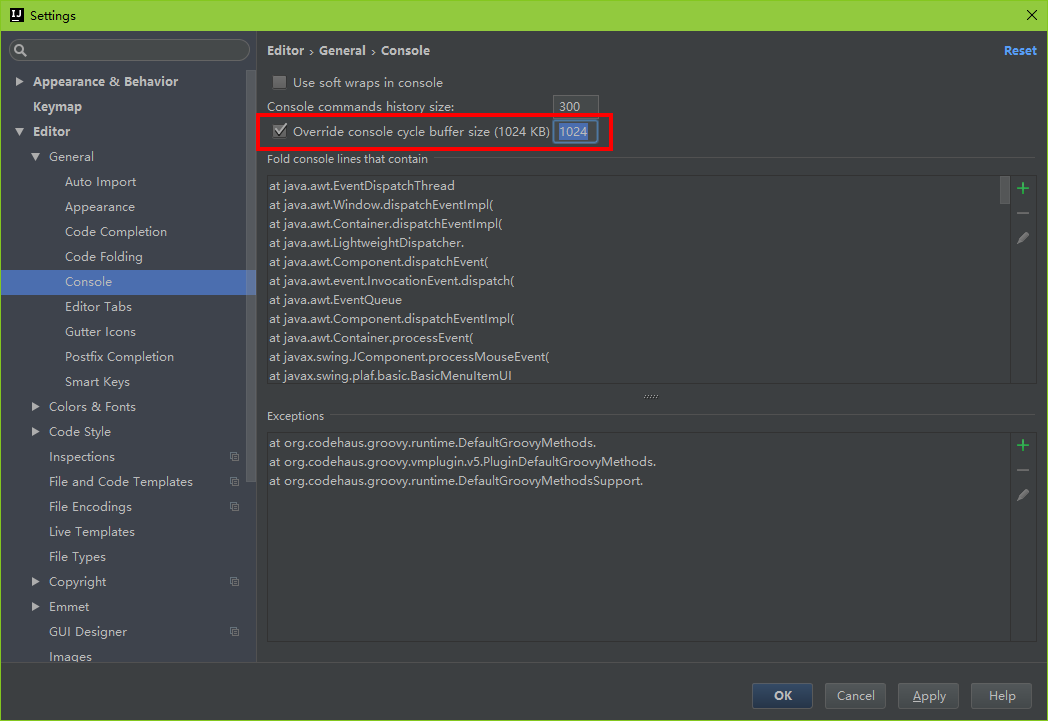Click the pencil edit icon beside fold lines

[x=1022, y=238]
